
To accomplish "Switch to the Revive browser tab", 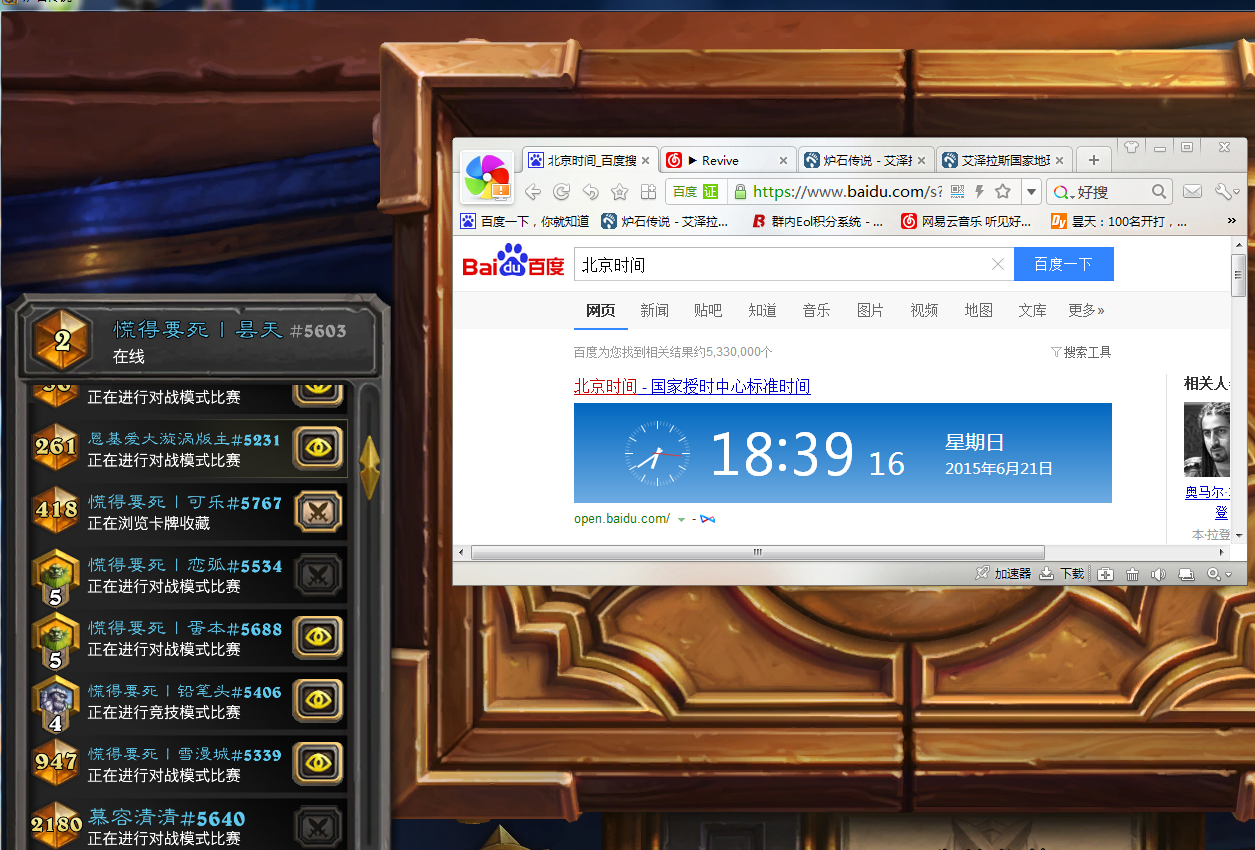I will point(729,160).
